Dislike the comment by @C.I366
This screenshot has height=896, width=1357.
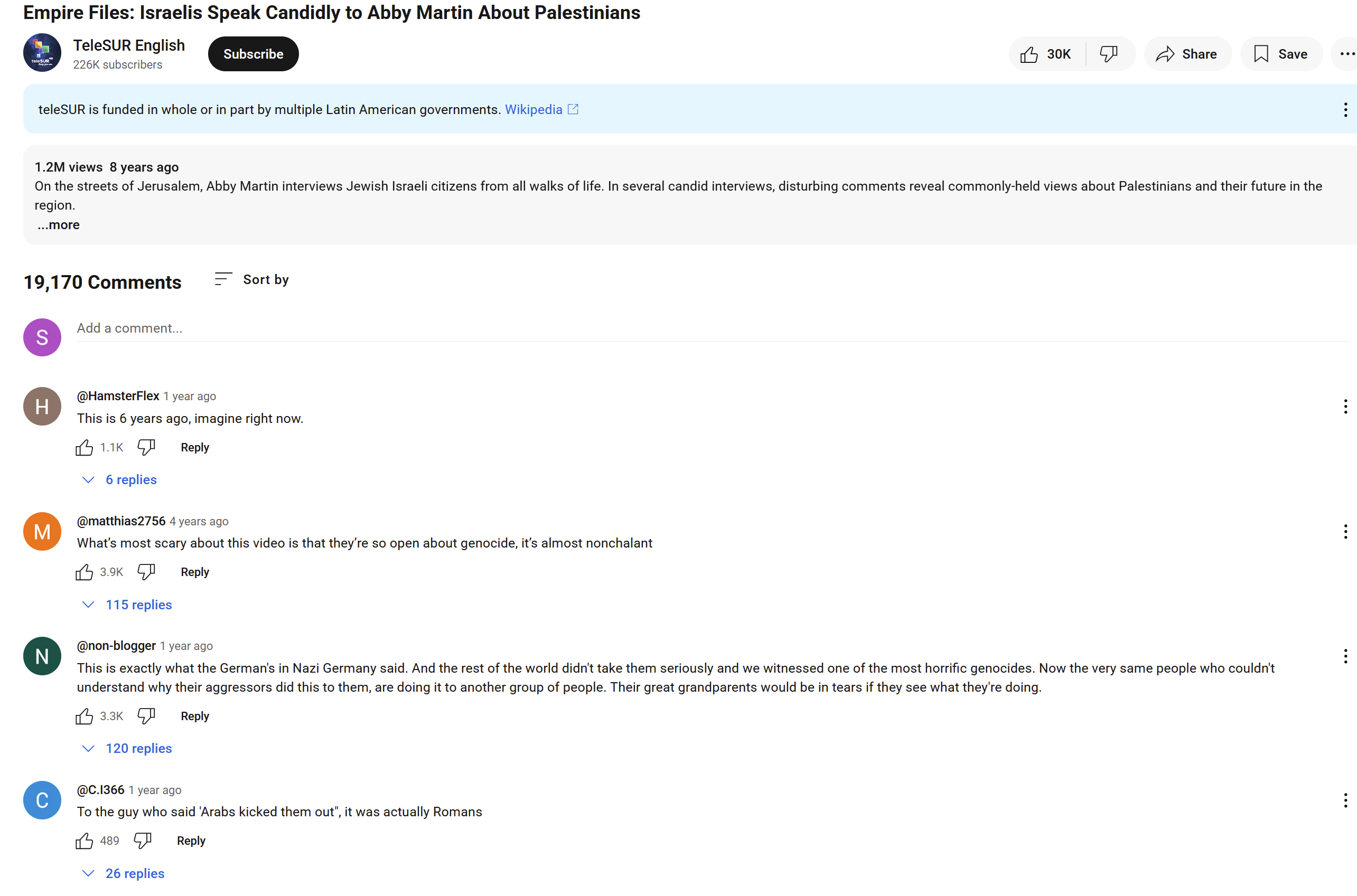(x=142, y=841)
